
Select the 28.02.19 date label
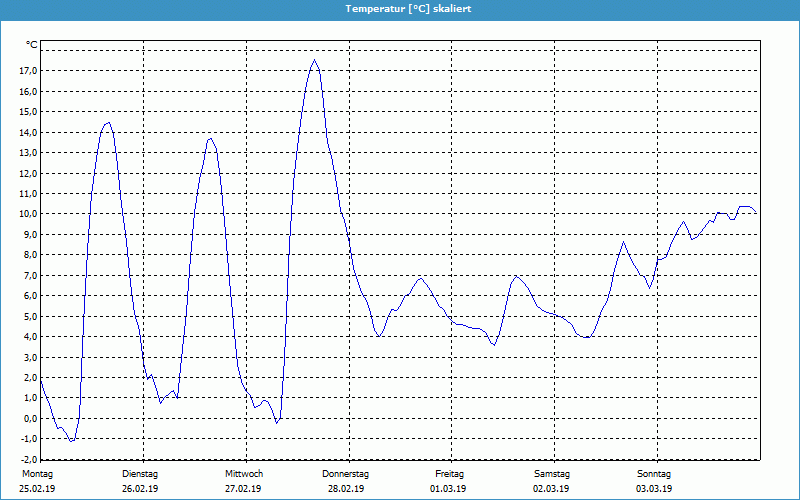pyautogui.click(x=346, y=489)
